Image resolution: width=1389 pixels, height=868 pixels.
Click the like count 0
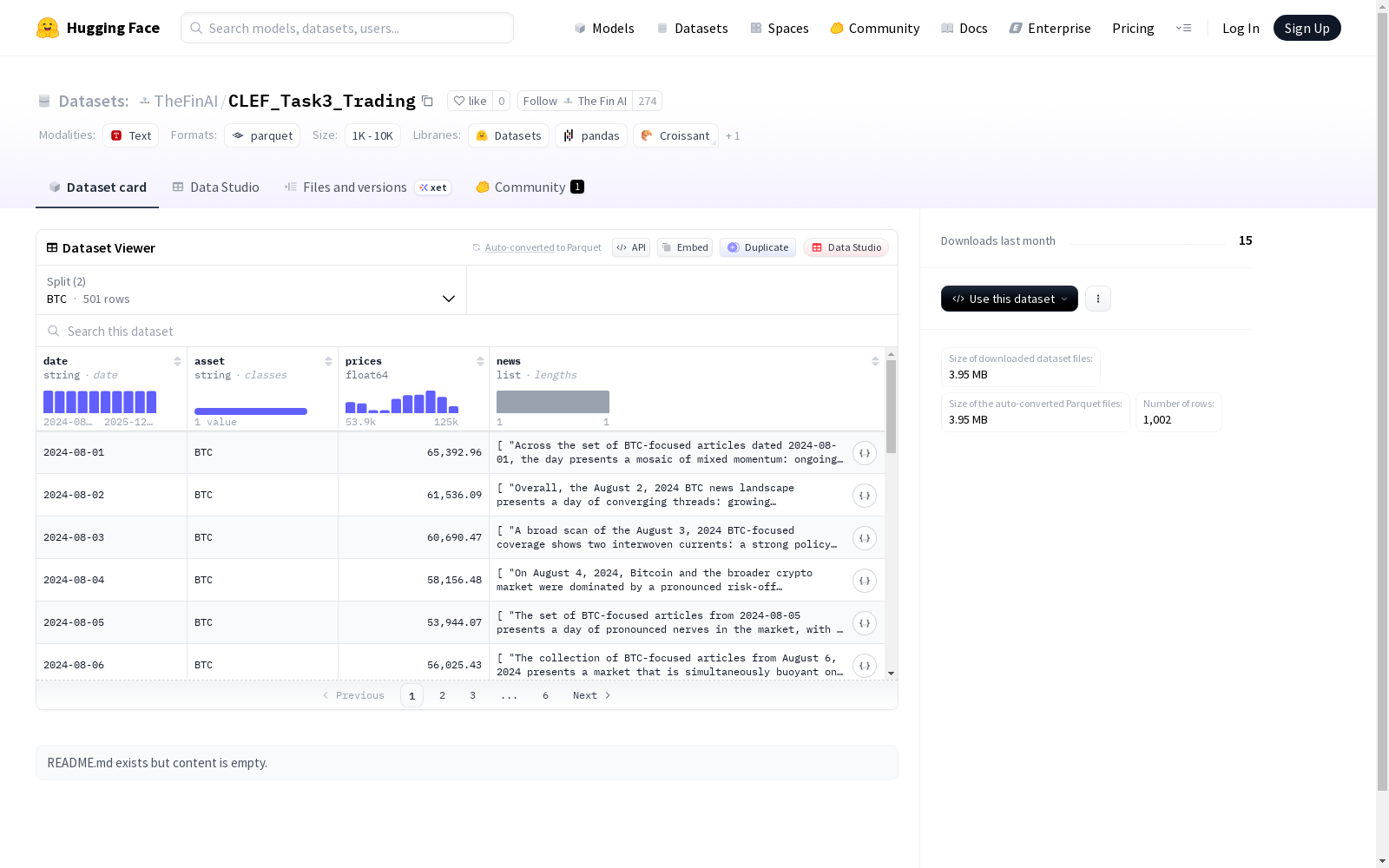click(501, 101)
